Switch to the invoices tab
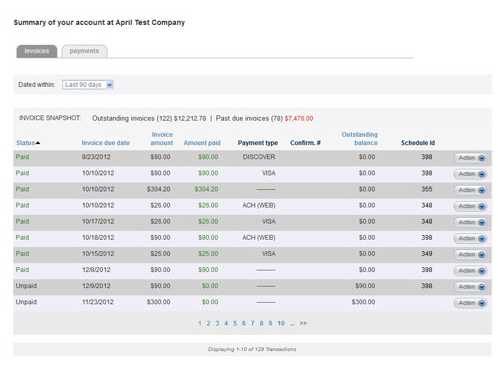Viewport: 498px width, 375px height. click(x=37, y=51)
